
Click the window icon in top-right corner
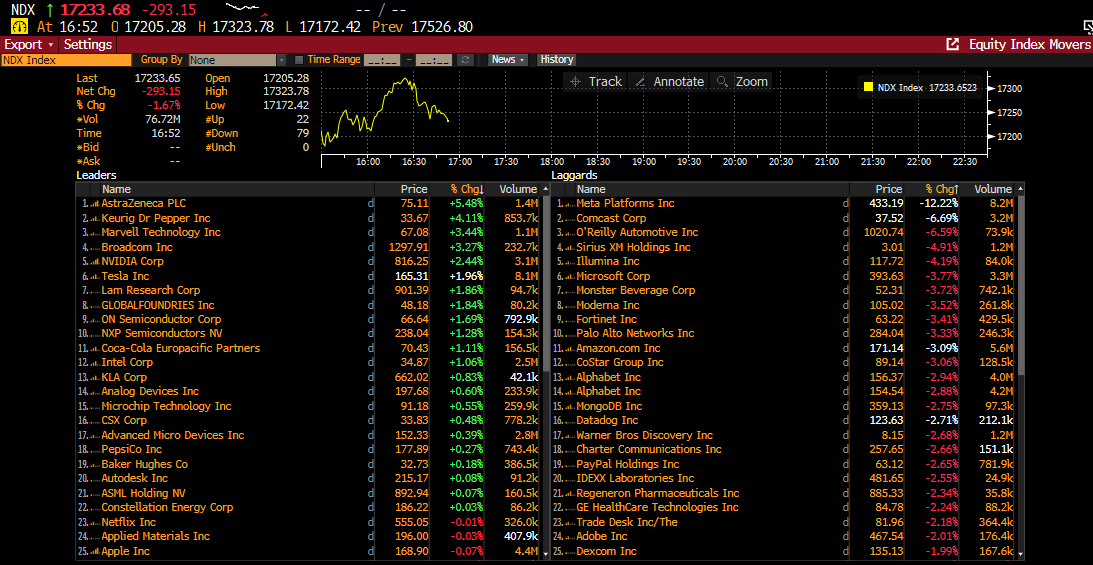pos(1086,27)
